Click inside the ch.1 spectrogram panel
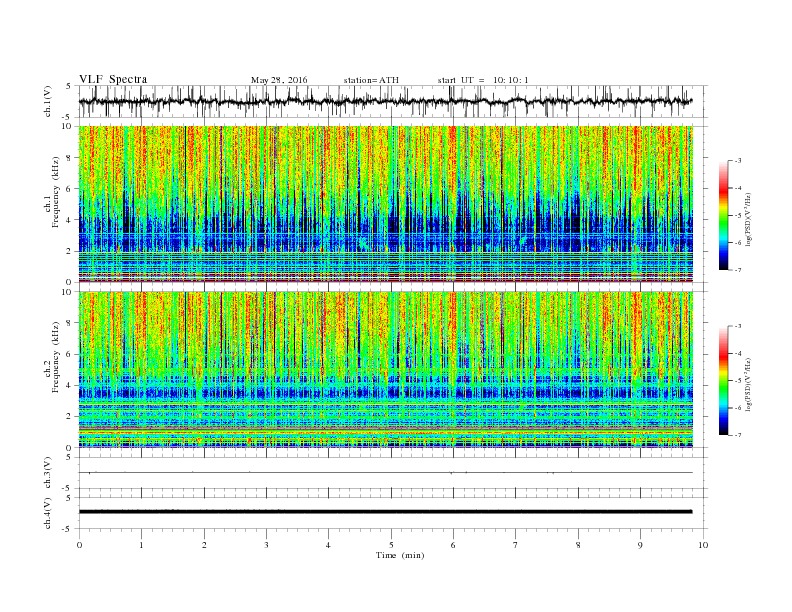Viewport: 792px width, 612px height. (386, 204)
